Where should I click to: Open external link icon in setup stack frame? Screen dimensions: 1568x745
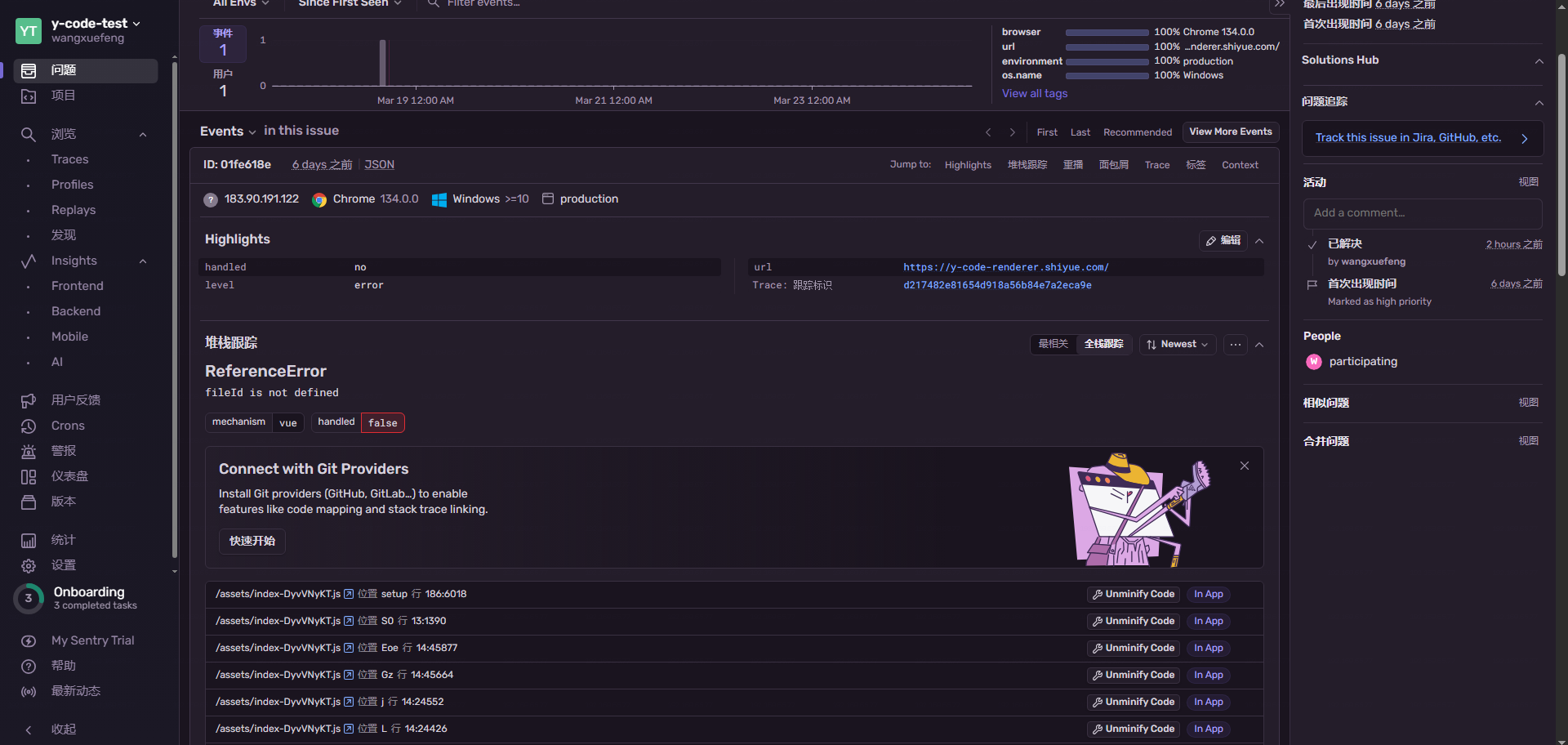point(349,594)
